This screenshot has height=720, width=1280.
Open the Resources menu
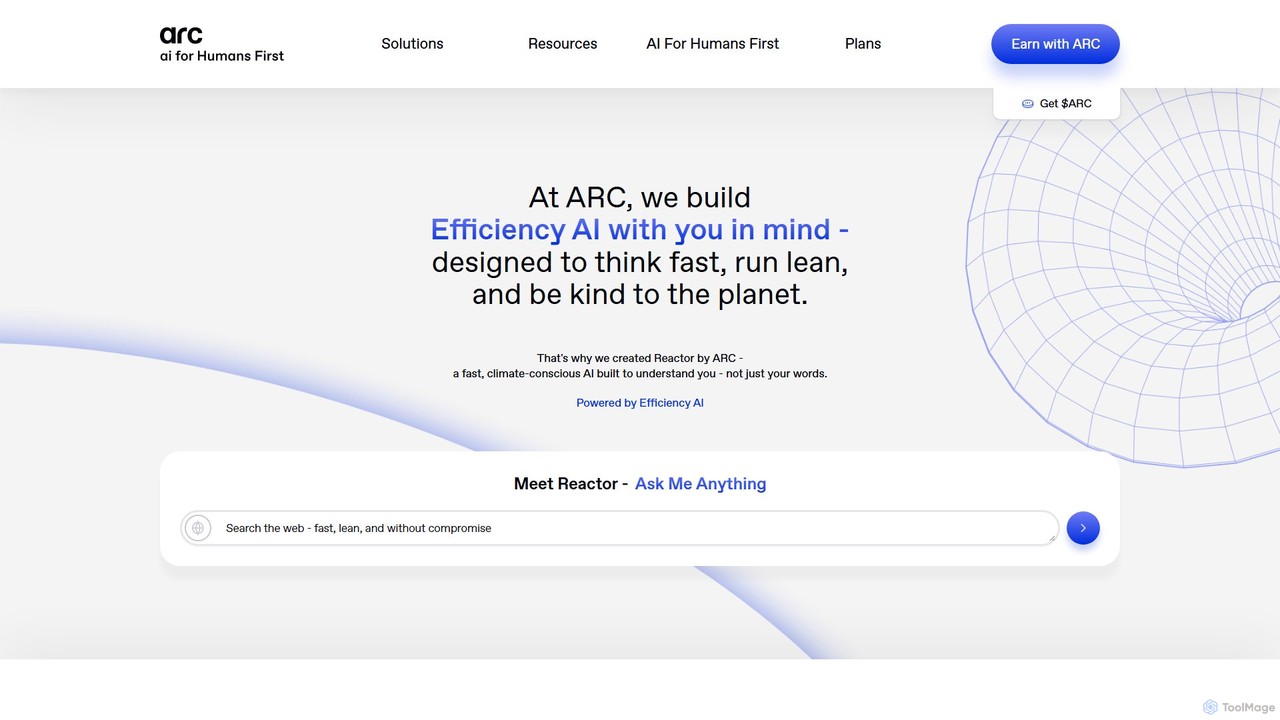pos(562,44)
